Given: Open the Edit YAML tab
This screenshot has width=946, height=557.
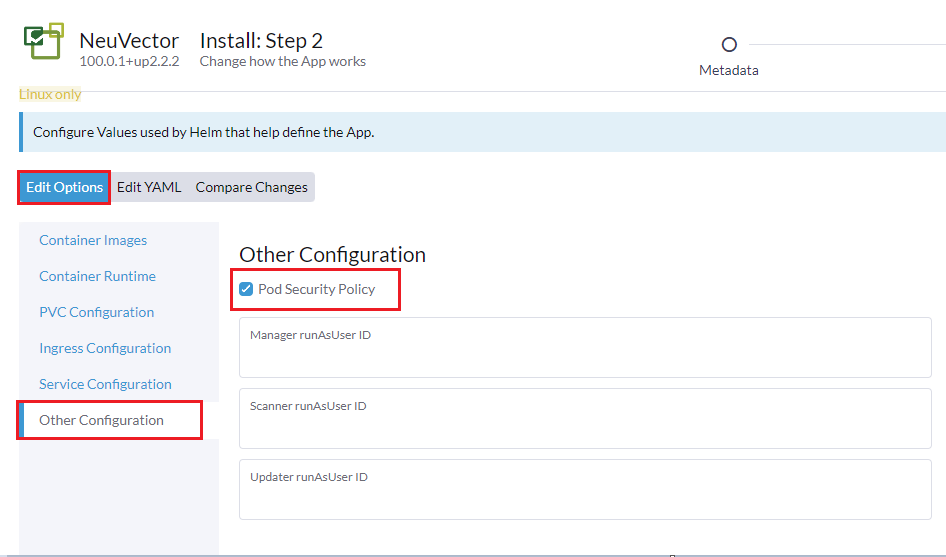Looking at the screenshot, I should (x=149, y=187).
